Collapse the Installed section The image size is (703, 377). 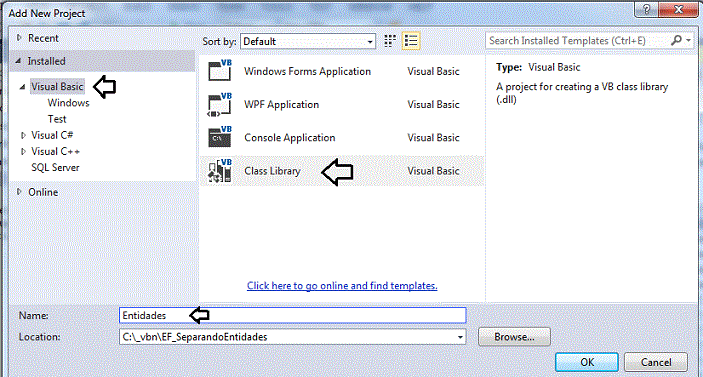pyautogui.click(x=18, y=61)
